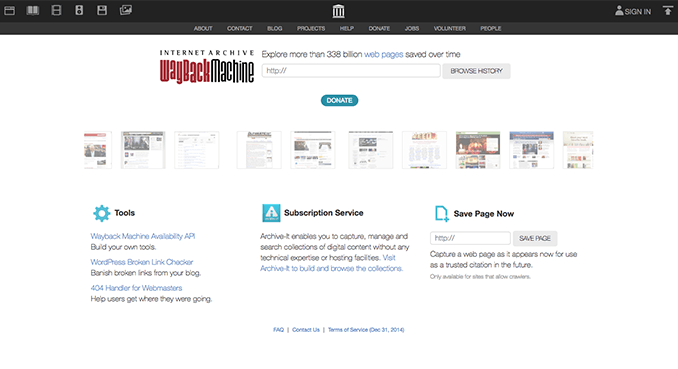Click the SIGN IN user icon
This screenshot has width=678, height=369.
click(619, 10)
